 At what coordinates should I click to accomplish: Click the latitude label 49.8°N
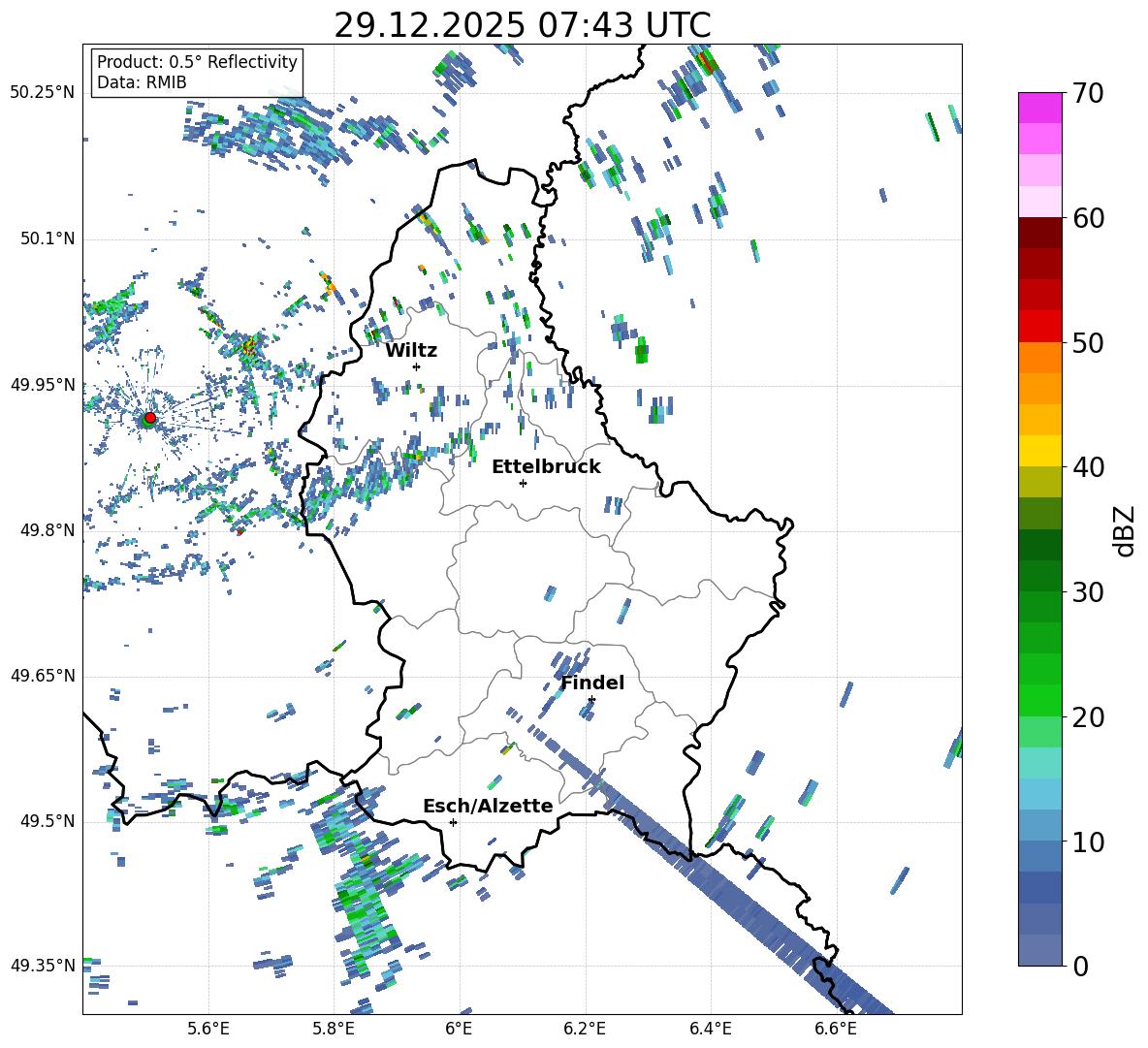(x=47, y=530)
